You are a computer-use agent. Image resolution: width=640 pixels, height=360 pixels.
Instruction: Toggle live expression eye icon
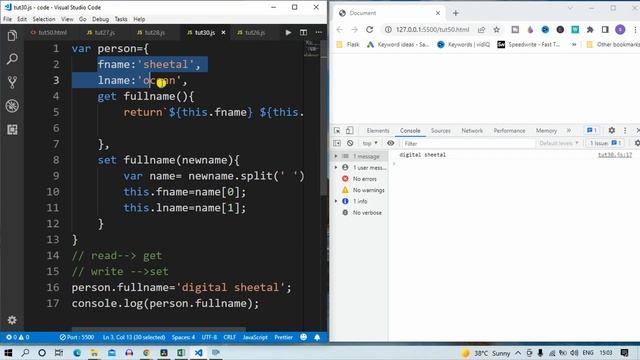391,143
